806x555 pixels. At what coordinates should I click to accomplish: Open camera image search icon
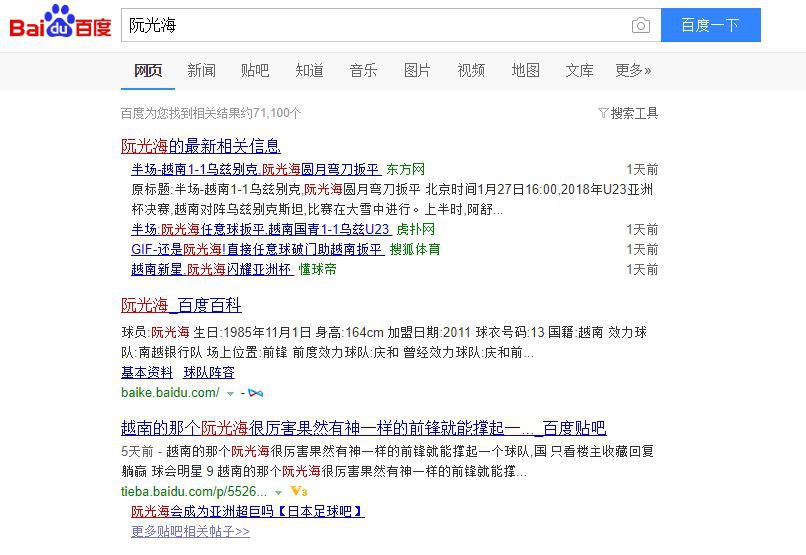[640, 25]
